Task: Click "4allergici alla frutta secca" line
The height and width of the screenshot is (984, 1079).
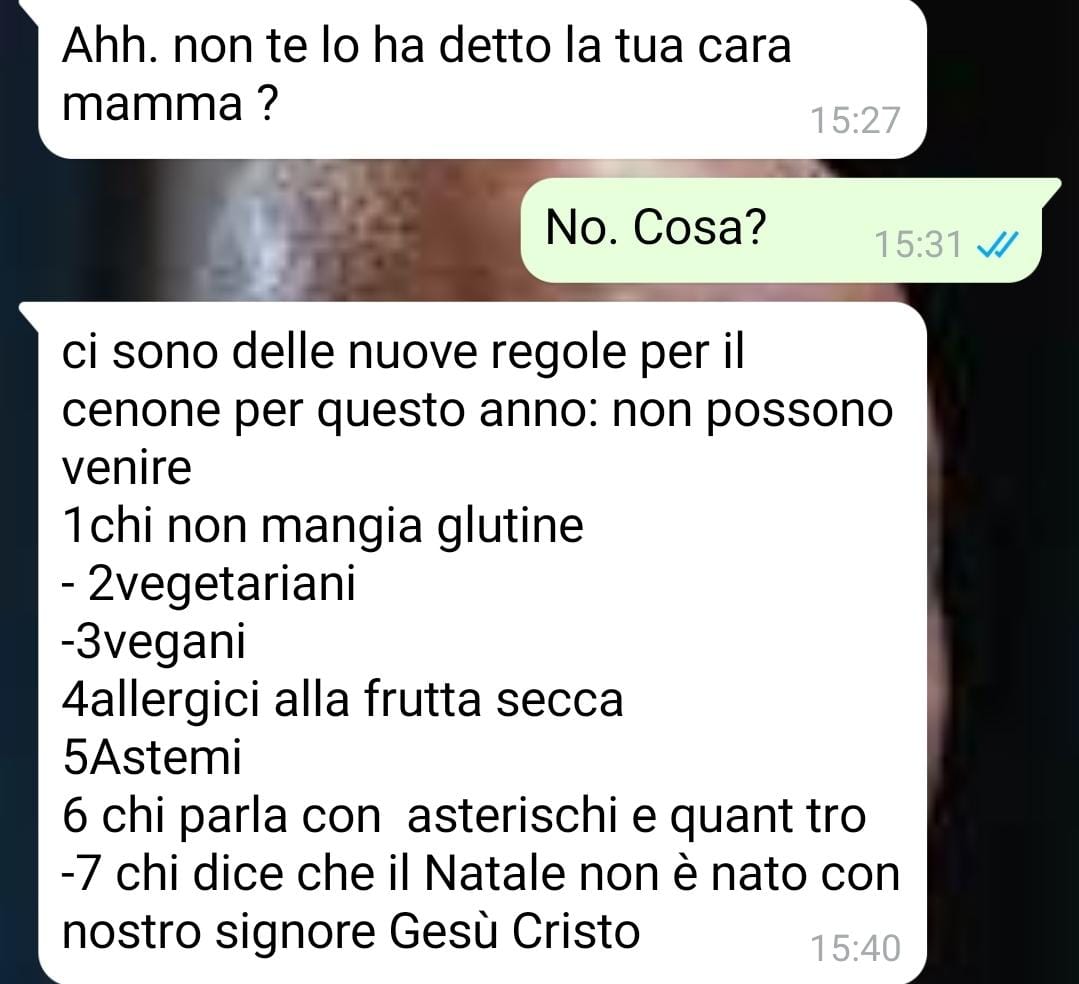Action: pyautogui.click(x=343, y=700)
